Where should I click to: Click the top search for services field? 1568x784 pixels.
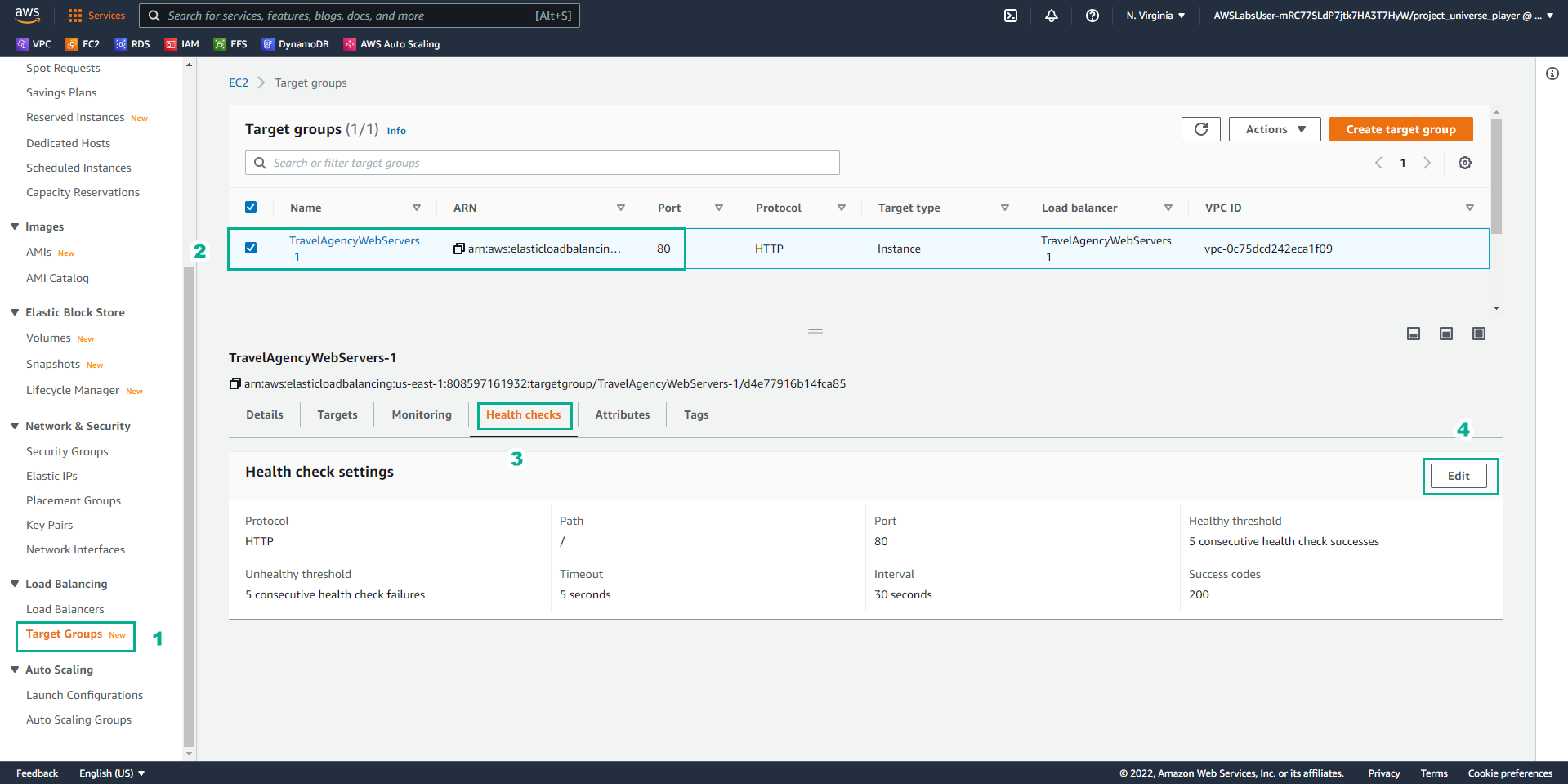360,16
